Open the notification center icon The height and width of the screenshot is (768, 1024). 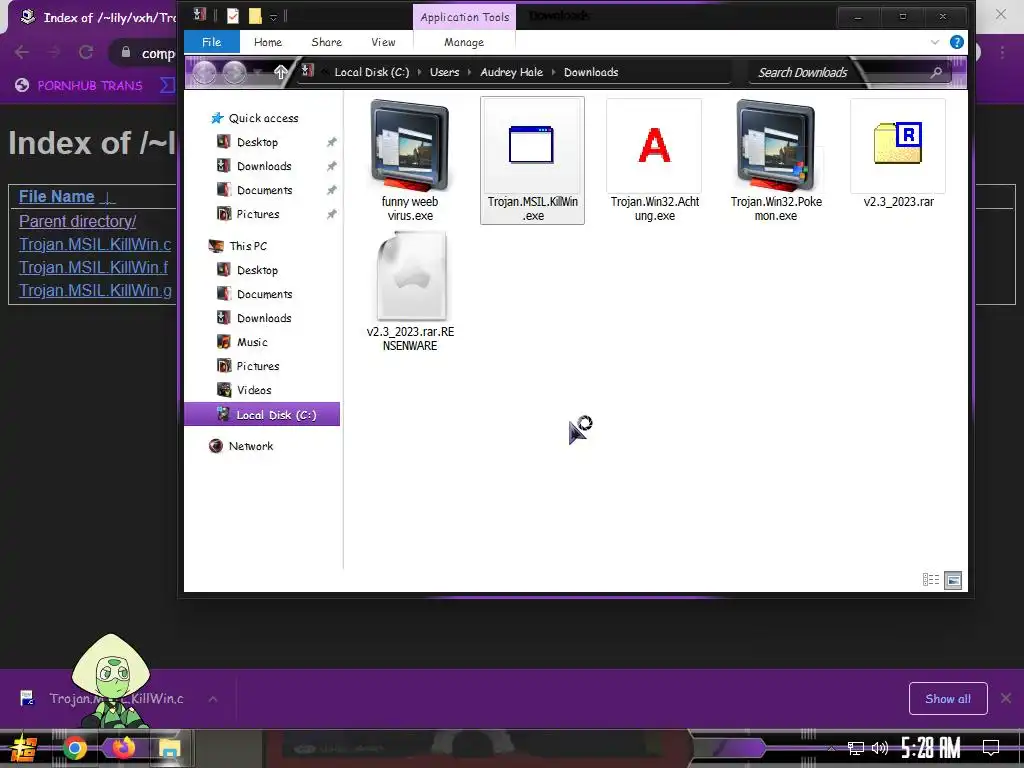tap(991, 748)
